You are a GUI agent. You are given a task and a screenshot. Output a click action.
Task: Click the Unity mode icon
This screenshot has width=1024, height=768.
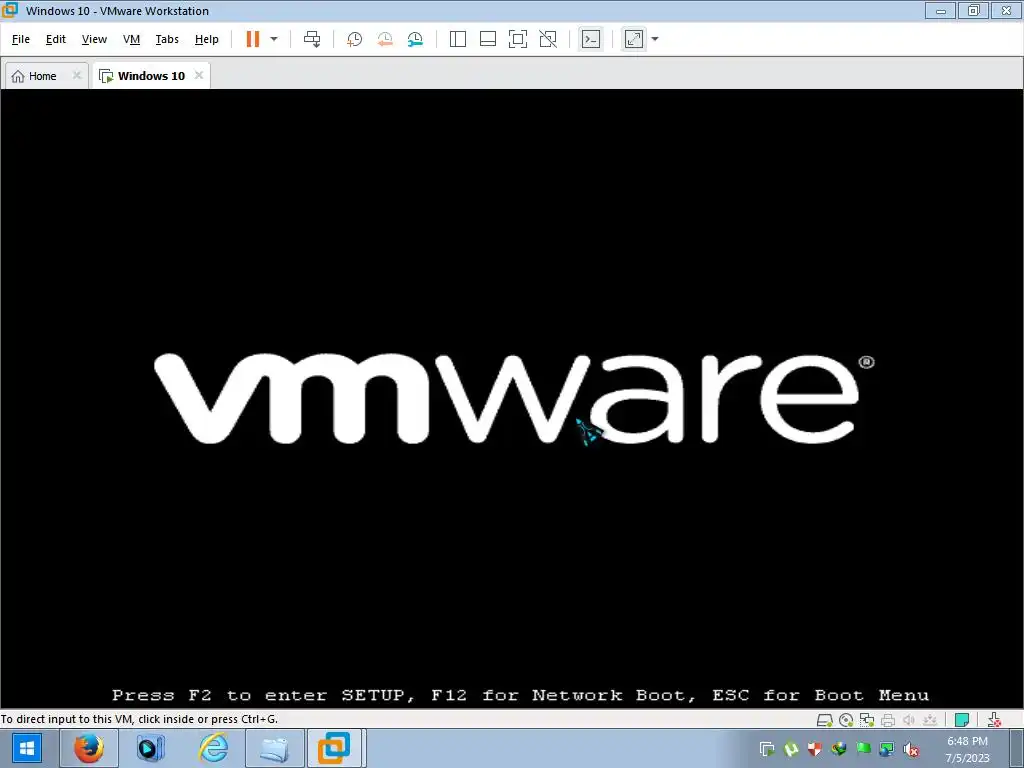pyautogui.click(x=548, y=39)
